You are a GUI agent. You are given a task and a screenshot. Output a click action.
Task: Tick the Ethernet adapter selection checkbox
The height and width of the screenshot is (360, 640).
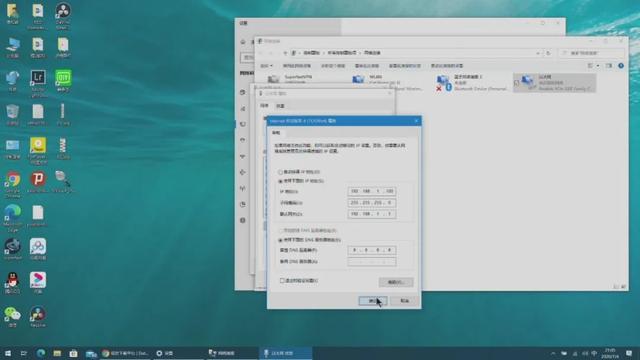pyautogui.click(x=517, y=83)
